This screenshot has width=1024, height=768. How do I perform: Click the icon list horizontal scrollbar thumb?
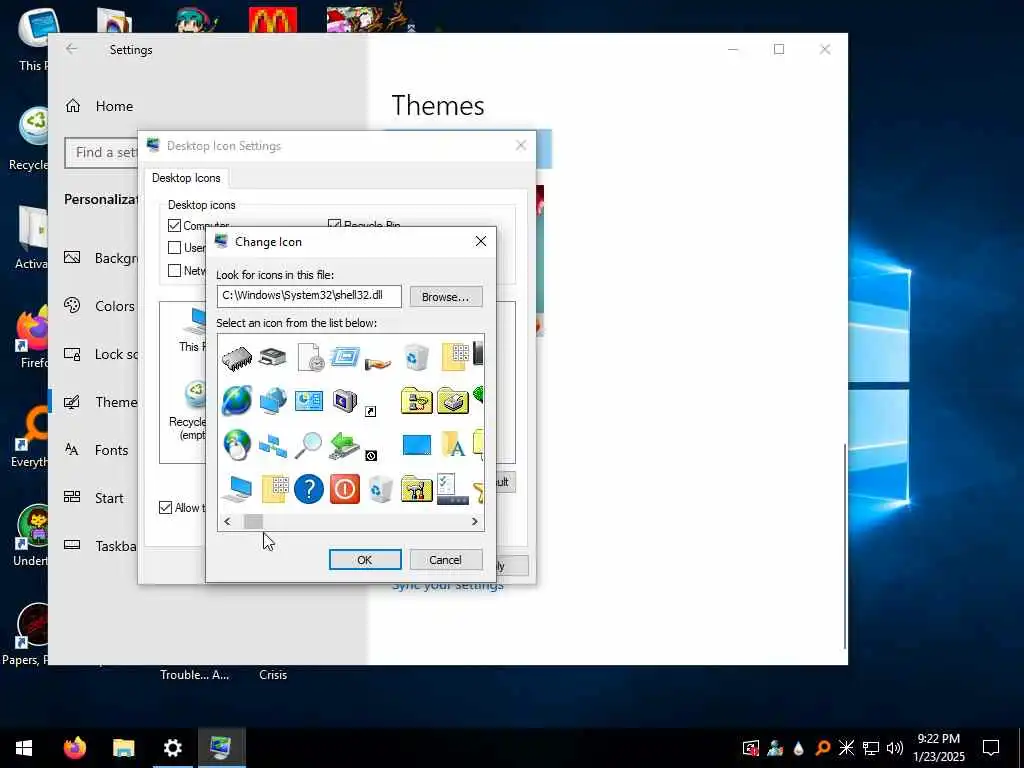253,521
